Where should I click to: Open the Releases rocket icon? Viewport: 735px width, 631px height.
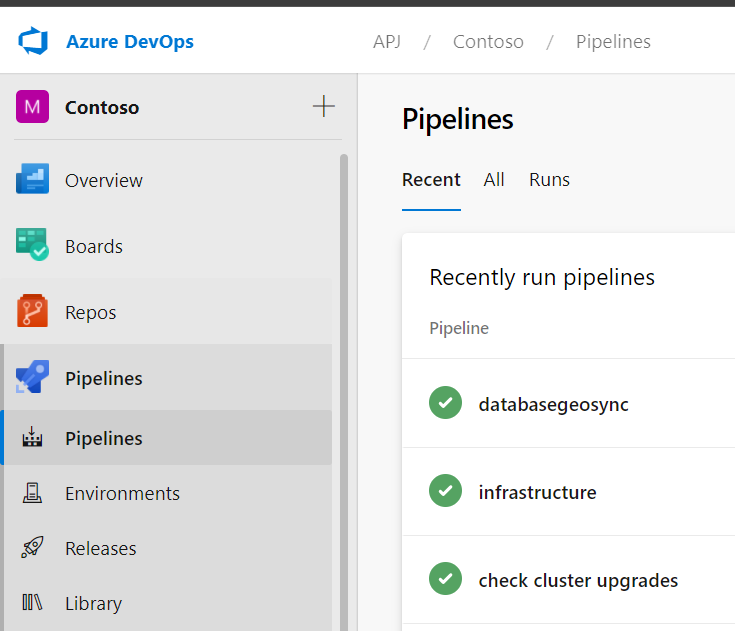click(x=32, y=548)
